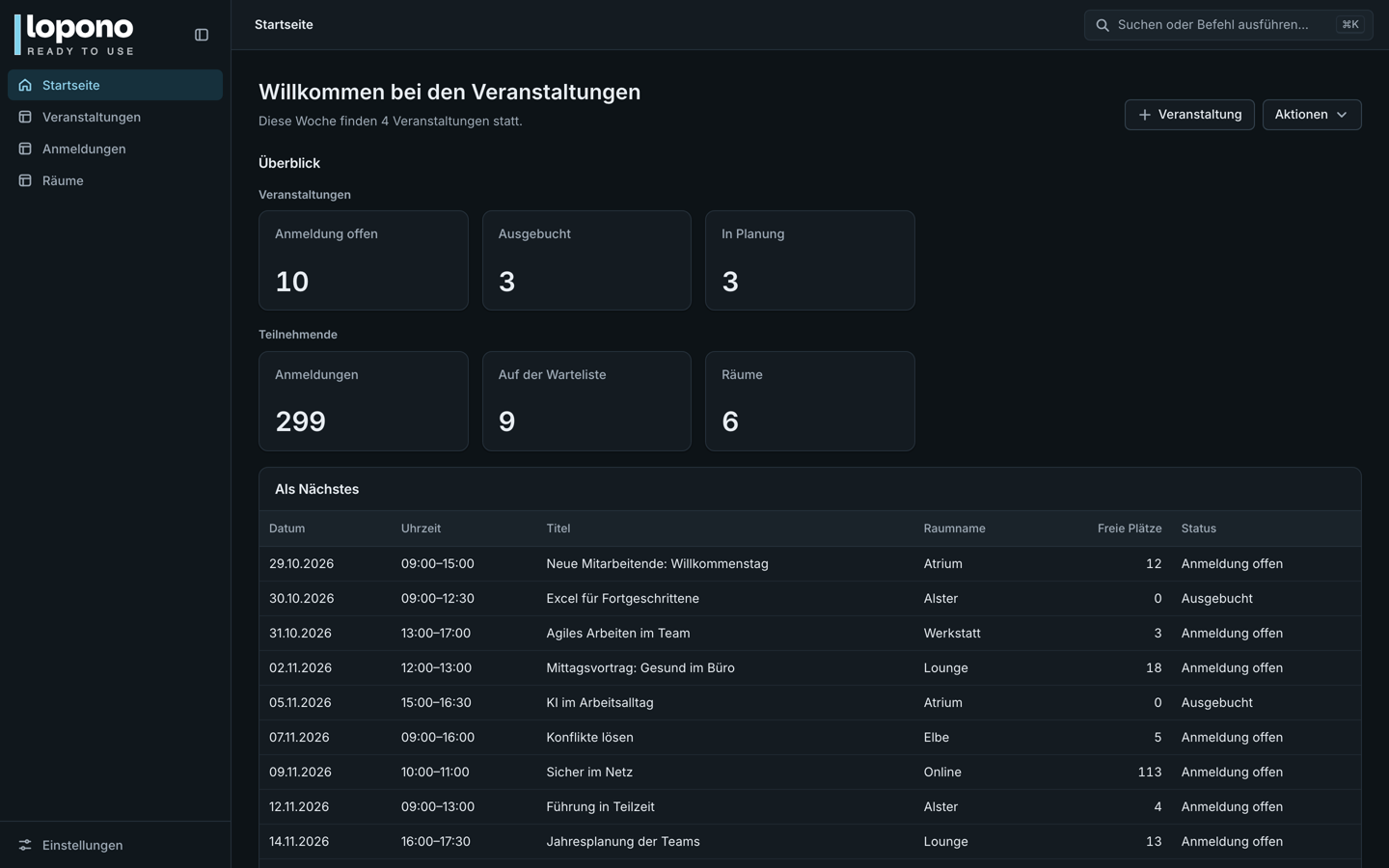Open Veranstaltungen in the sidebar

pyautogui.click(x=115, y=117)
